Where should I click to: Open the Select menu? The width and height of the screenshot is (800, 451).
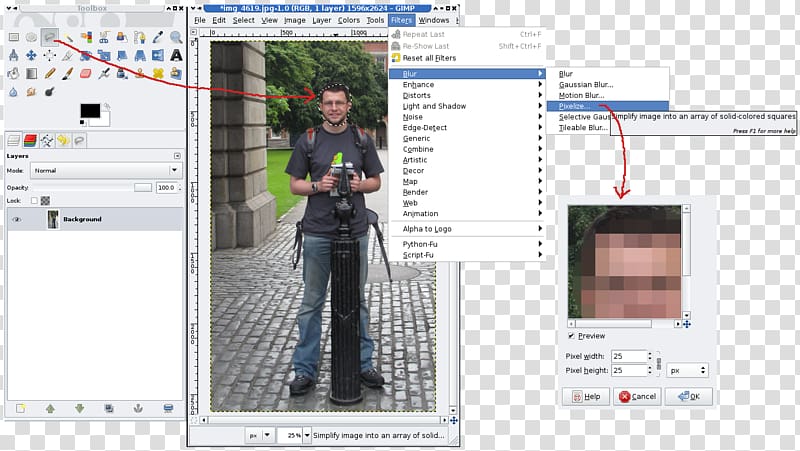[x=243, y=20]
